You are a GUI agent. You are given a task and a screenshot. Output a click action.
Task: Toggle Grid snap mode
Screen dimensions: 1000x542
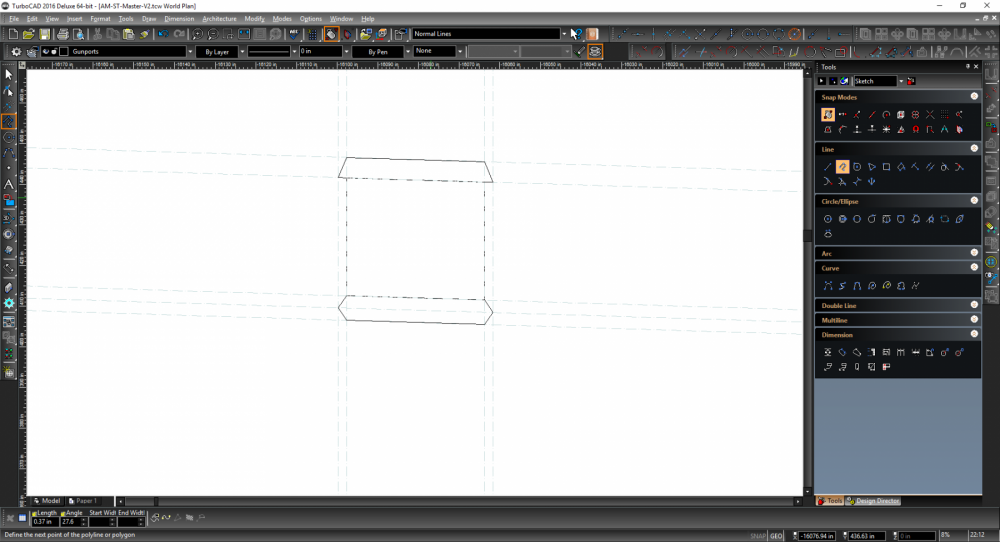coord(945,115)
